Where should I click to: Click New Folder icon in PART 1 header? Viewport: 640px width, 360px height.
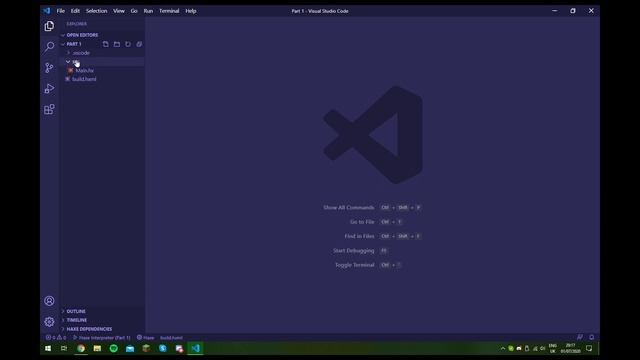pos(117,44)
